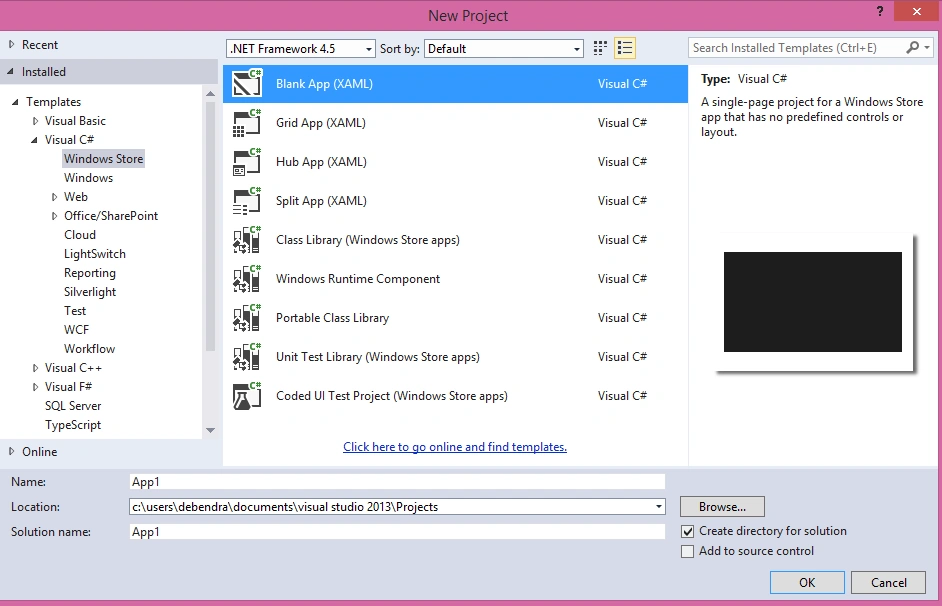Expand the Online section
The height and width of the screenshot is (606, 942).
pyautogui.click(x=11, y=452)
